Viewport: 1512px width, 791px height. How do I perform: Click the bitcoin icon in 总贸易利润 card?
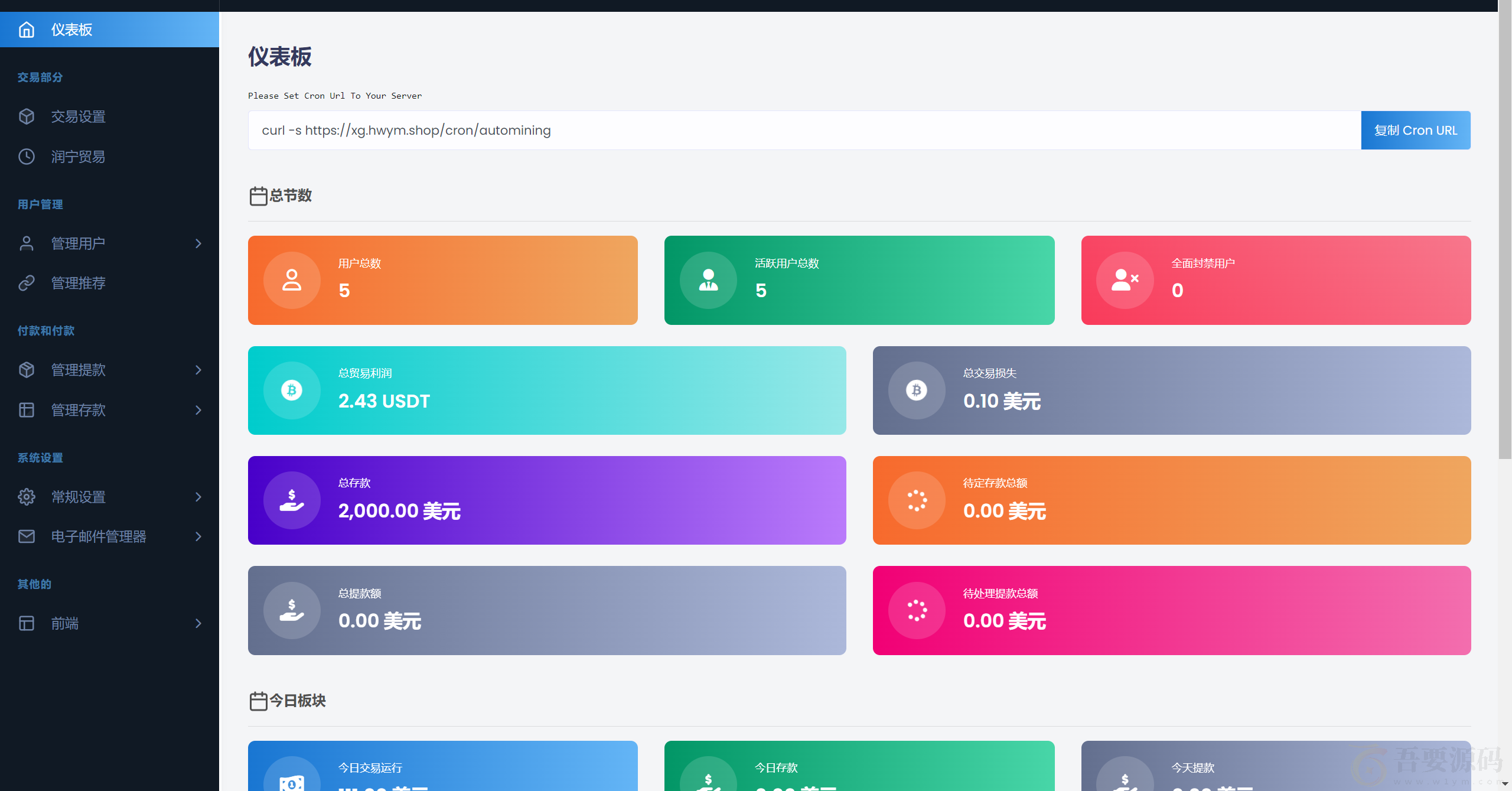coord(292,390)
